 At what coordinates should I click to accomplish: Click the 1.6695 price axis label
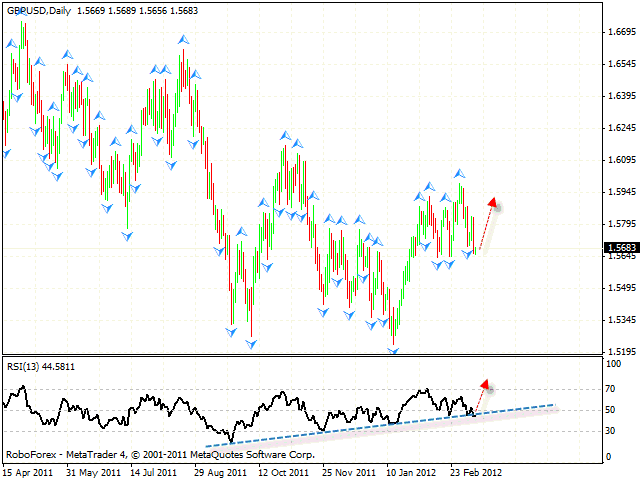622,32
